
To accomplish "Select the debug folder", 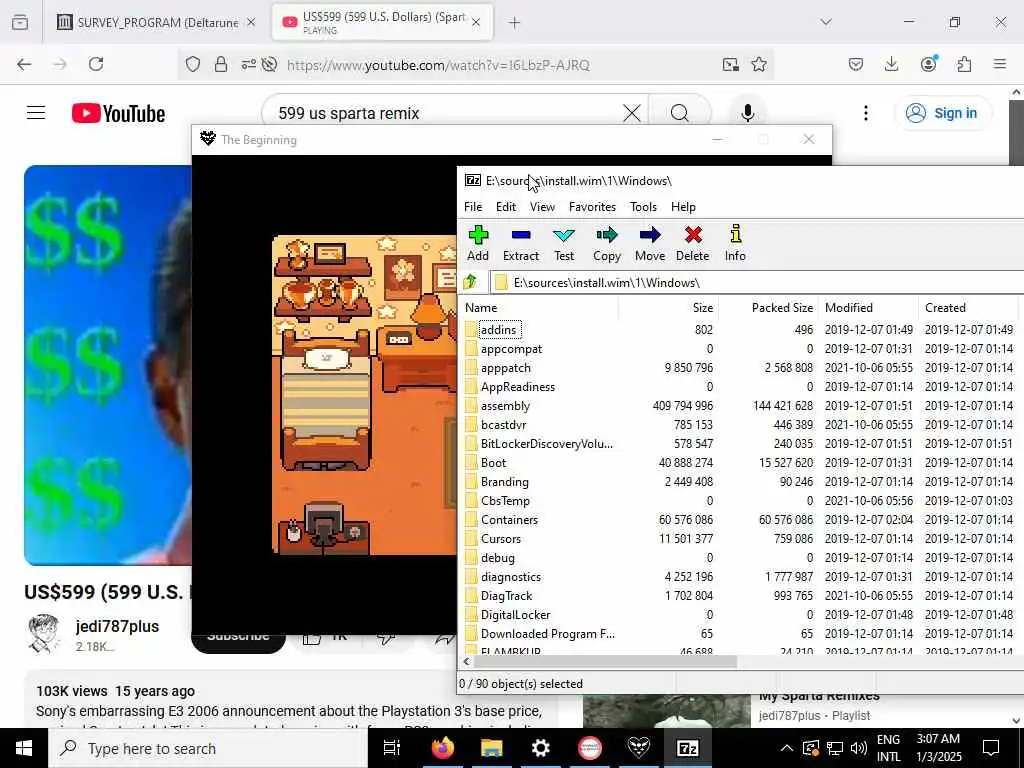I will pos(497,557).
